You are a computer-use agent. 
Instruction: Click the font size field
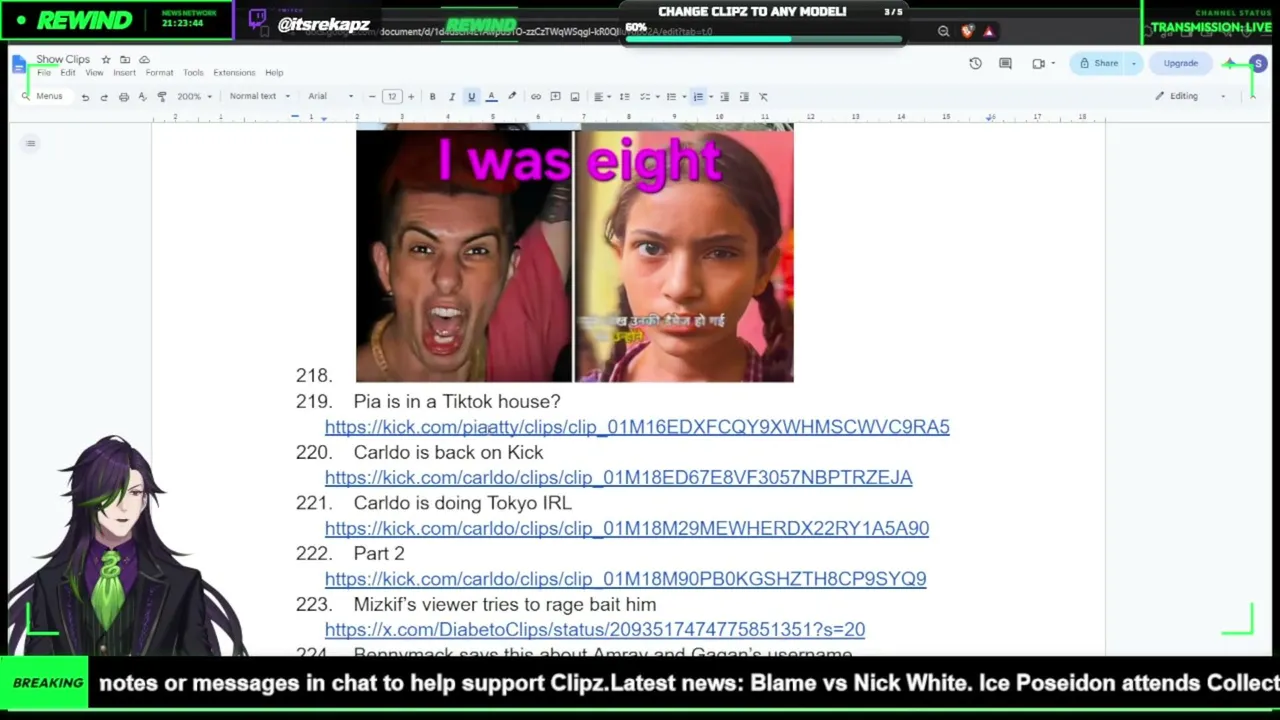391,97
